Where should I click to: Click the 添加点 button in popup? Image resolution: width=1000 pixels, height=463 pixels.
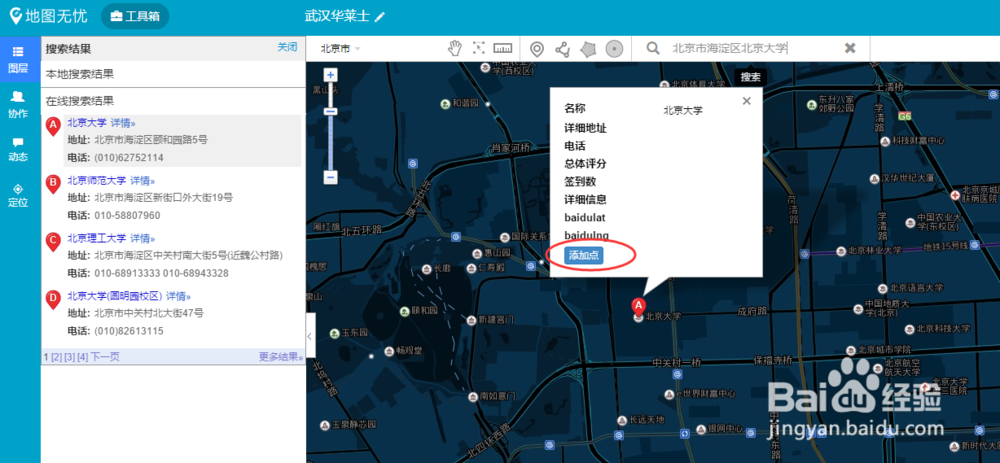click(x=584, y=255)
